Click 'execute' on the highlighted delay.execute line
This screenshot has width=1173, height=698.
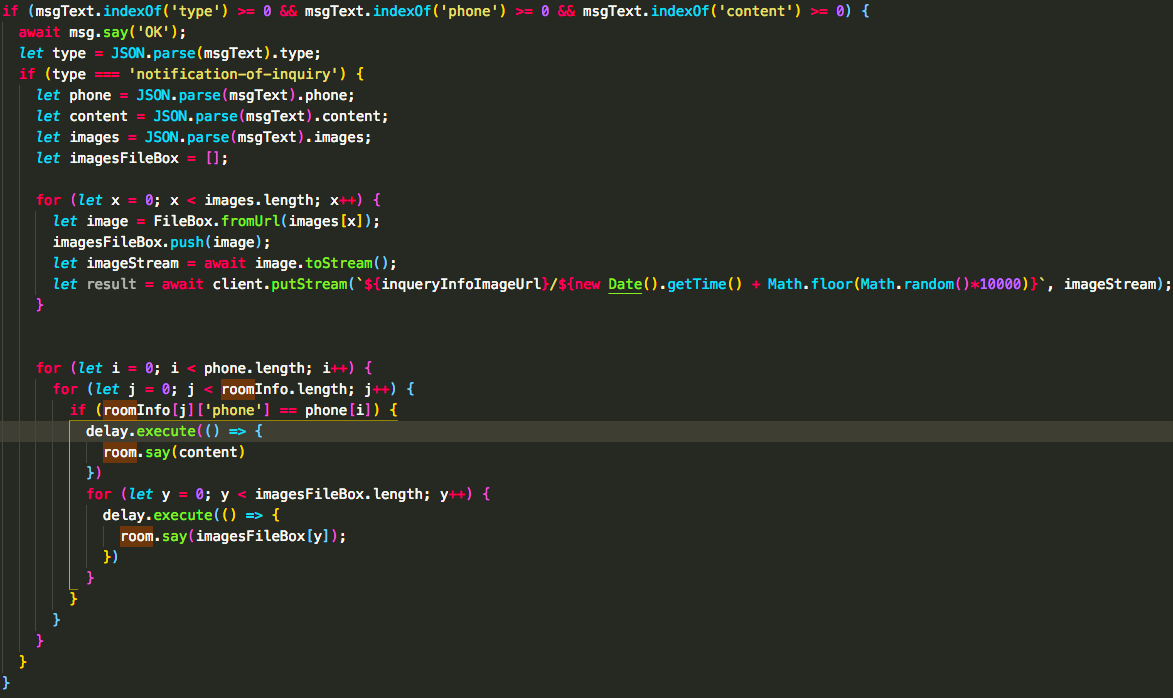coord(166,431)
